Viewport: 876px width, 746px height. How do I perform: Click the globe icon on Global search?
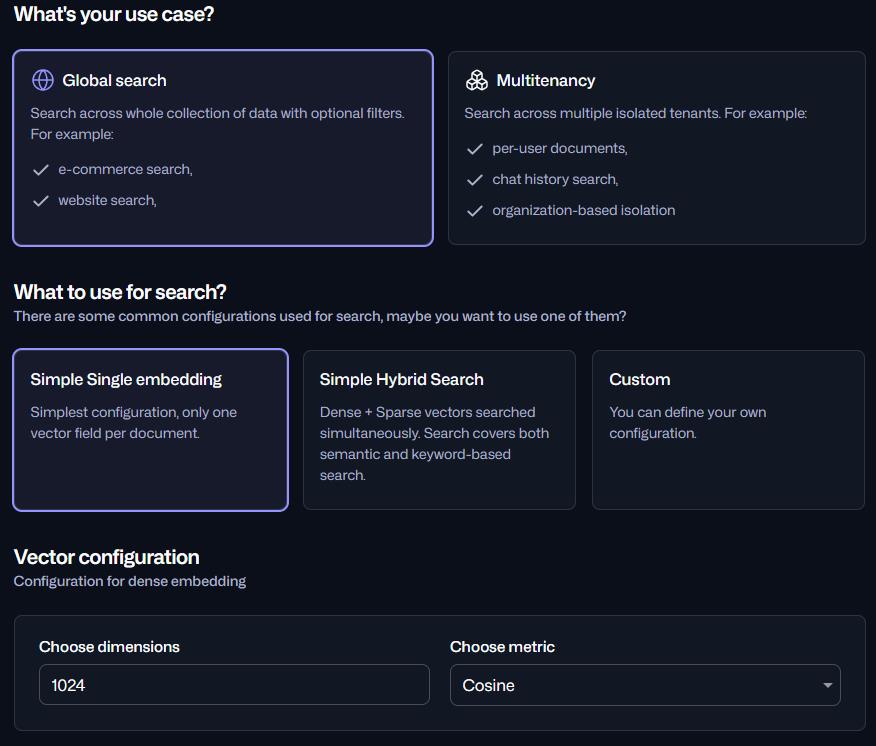(x=43, y=80)
